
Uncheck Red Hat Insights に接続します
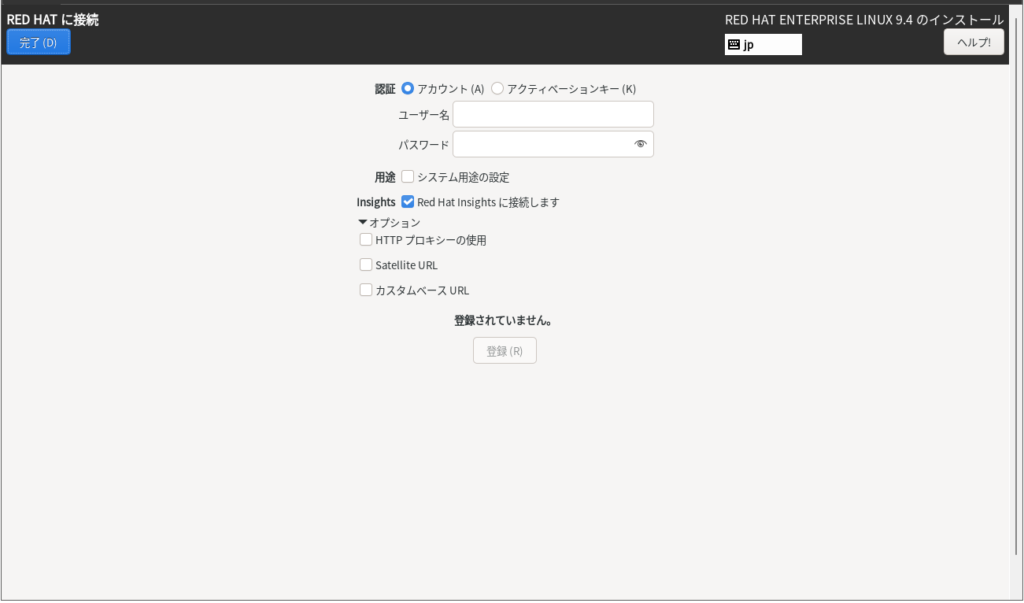tap(408, 202)
